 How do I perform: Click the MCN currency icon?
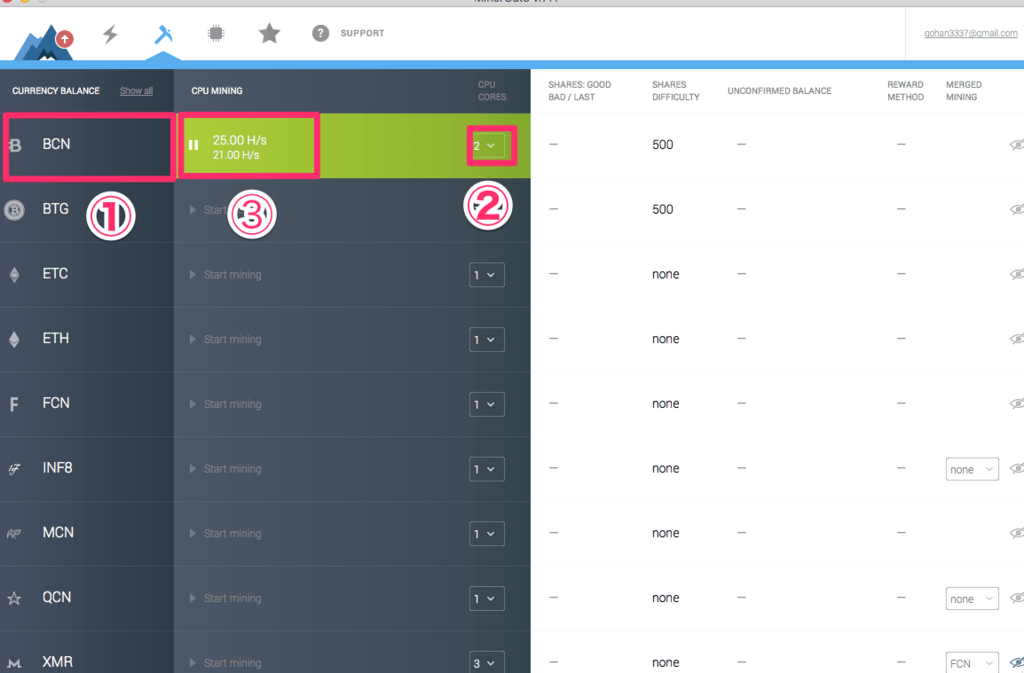[14, 533]
